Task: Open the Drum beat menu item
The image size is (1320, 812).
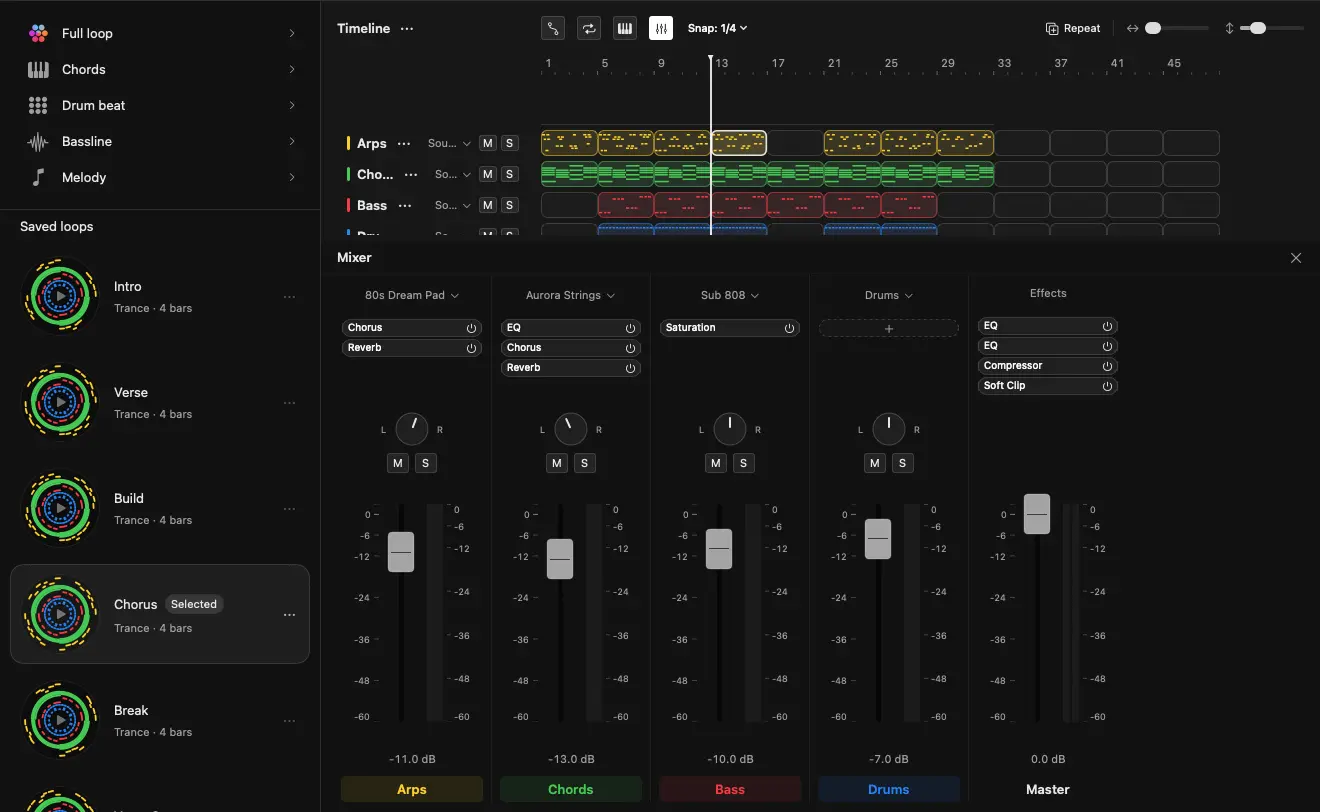Action: click(x=160, y=105)
